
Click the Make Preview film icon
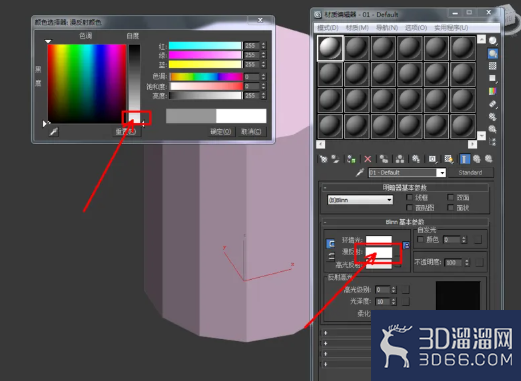[x=493, y=104]
